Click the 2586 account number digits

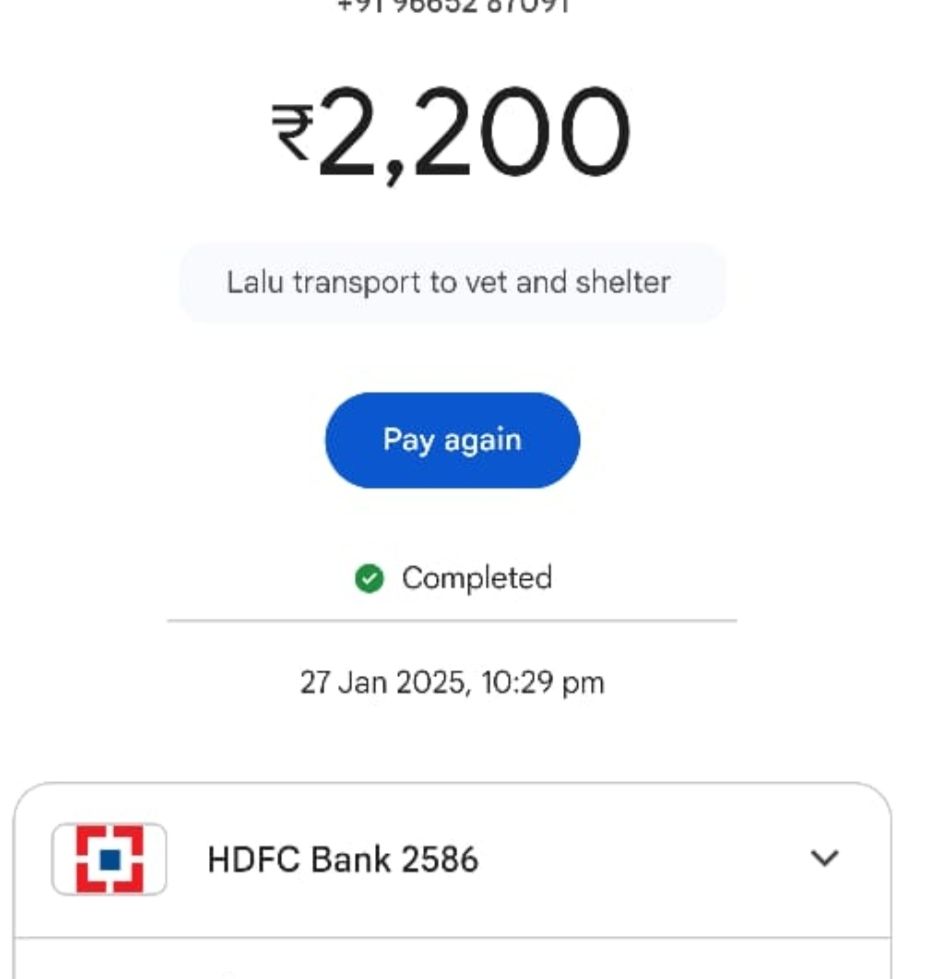coord(439,859)
